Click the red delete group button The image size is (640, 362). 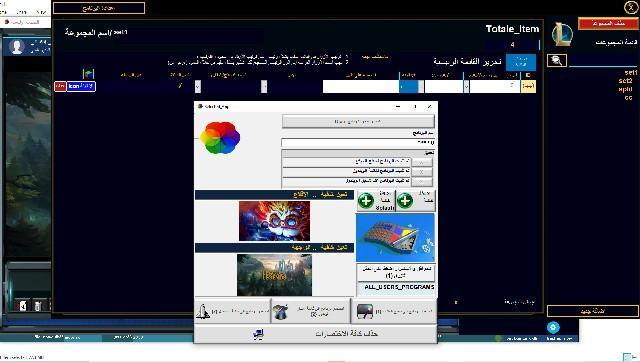(x=608, y=23)
